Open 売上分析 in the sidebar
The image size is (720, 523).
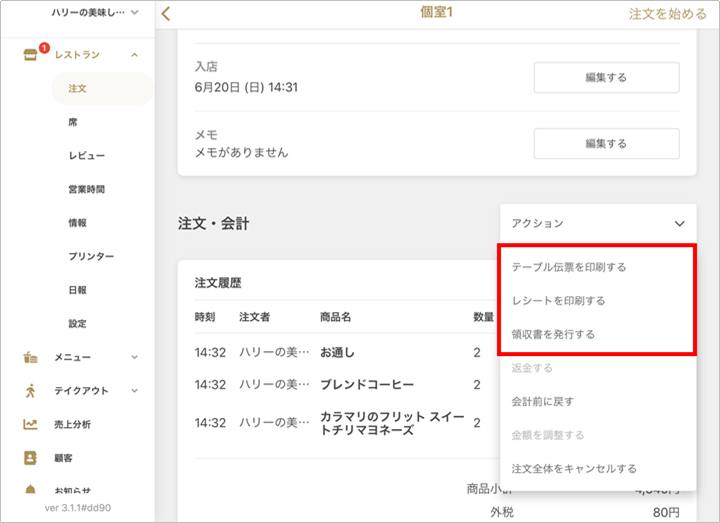(73, 424)
